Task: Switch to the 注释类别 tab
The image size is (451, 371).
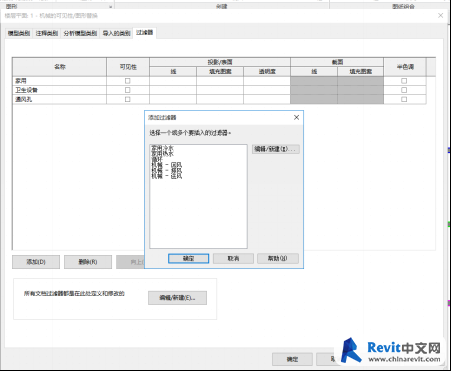Action: coord(47,33)
